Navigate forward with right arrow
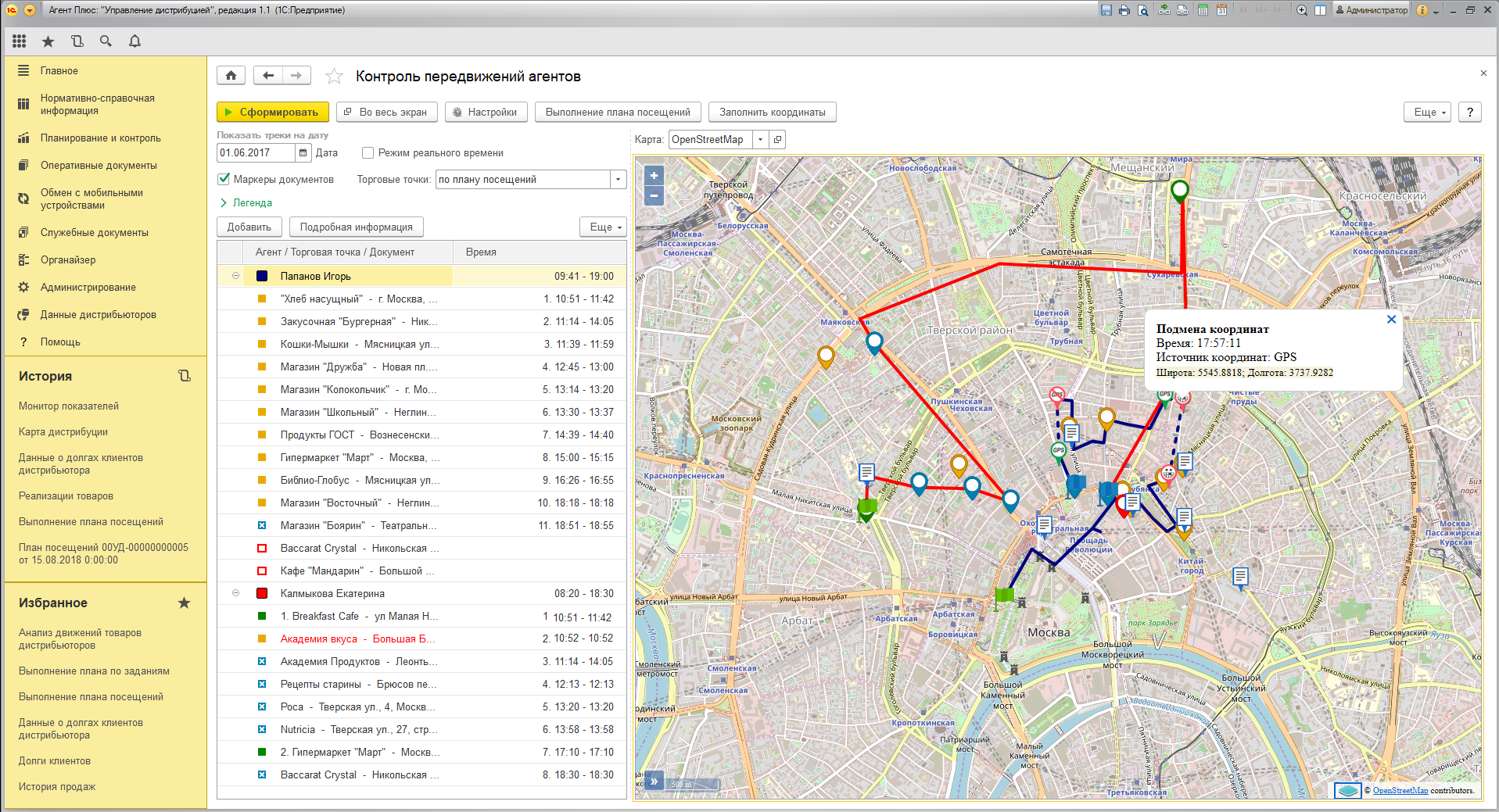1499x812 pixels. (296, 75)
